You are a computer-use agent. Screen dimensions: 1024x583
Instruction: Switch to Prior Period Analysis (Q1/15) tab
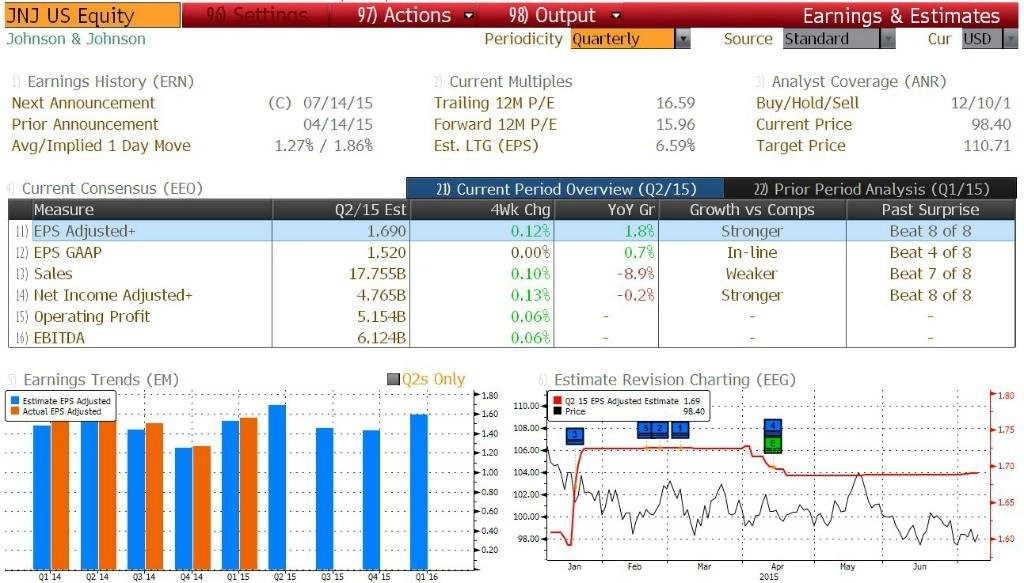pyautogui.click(x=871, y=189)
